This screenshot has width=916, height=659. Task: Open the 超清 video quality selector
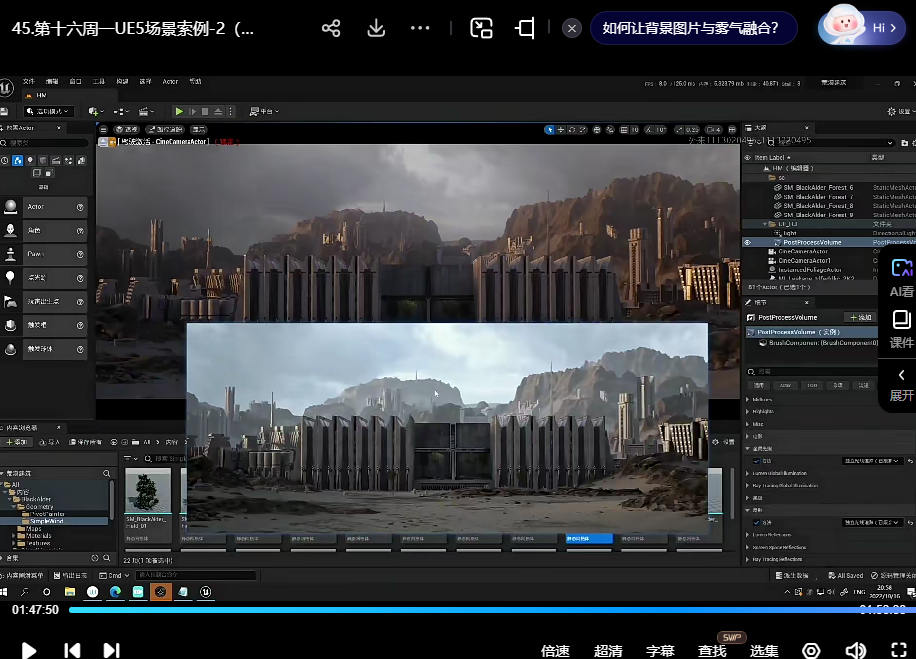pos(608,651)
